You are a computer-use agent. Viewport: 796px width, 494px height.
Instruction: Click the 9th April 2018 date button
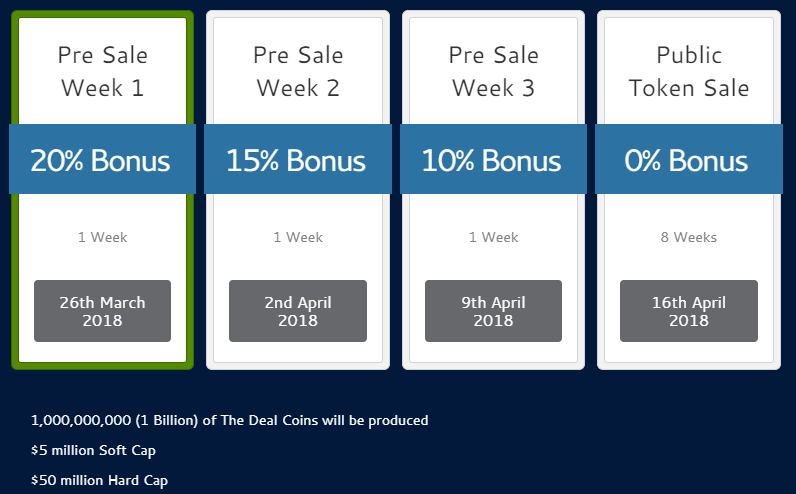493,311
